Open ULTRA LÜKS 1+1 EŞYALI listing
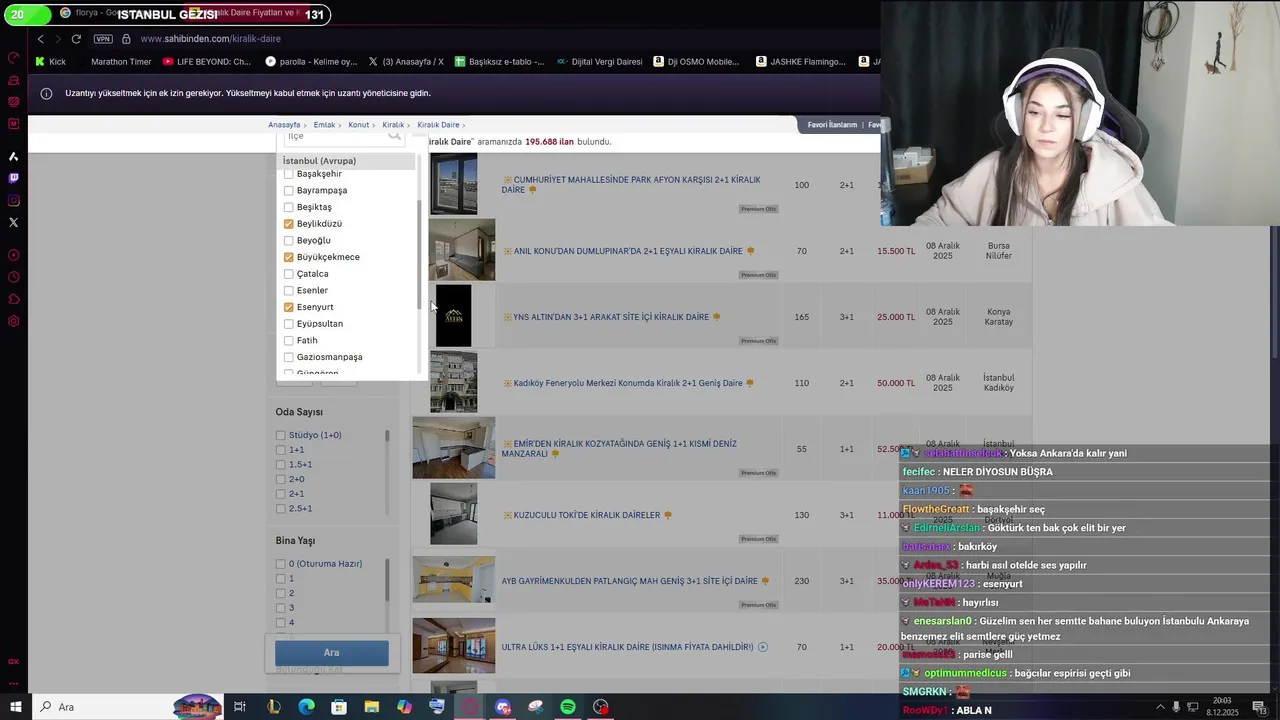The image size is (1280, 720). (627, 647)
